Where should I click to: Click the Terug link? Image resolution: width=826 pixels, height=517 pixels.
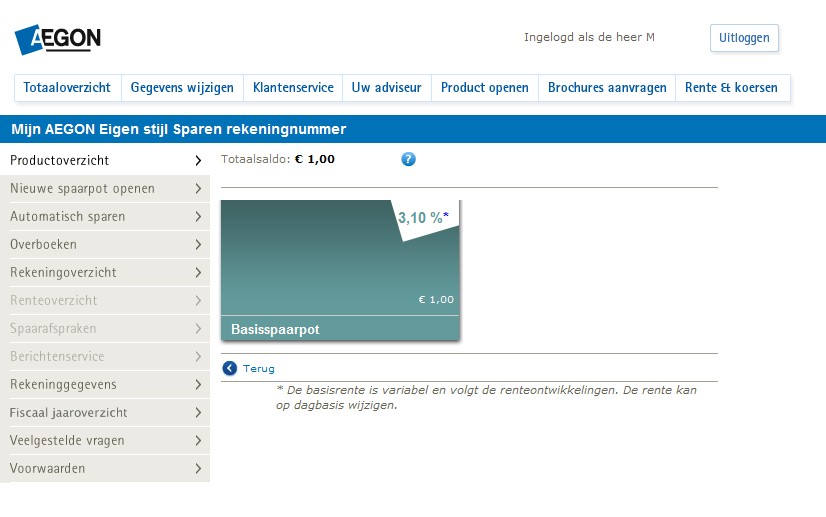pos(259,368)
